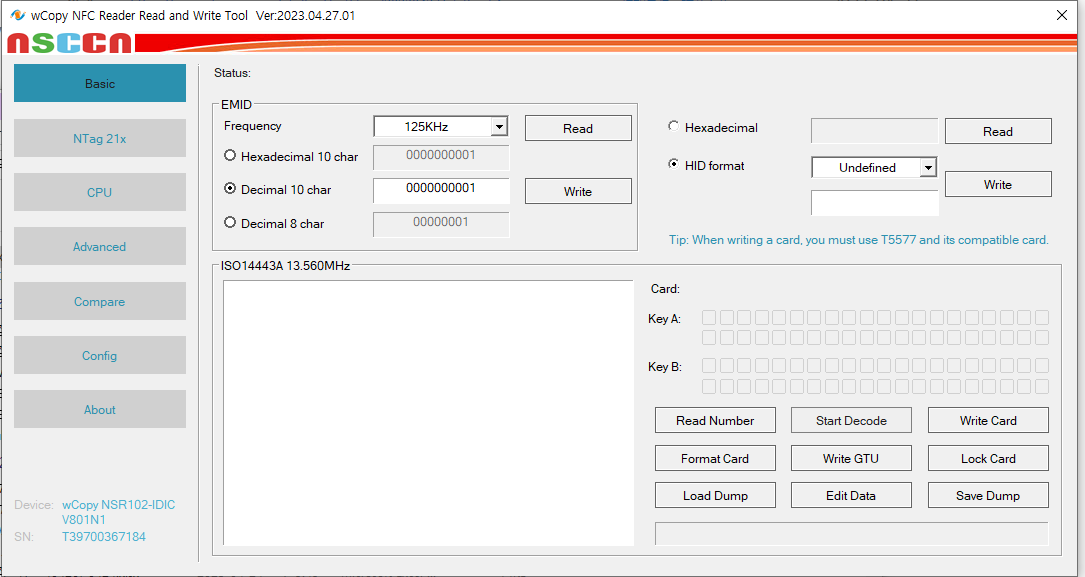Close the wCopy window
The width and height of the screenshot is (1085, 577).
(x=1061, y=15)
